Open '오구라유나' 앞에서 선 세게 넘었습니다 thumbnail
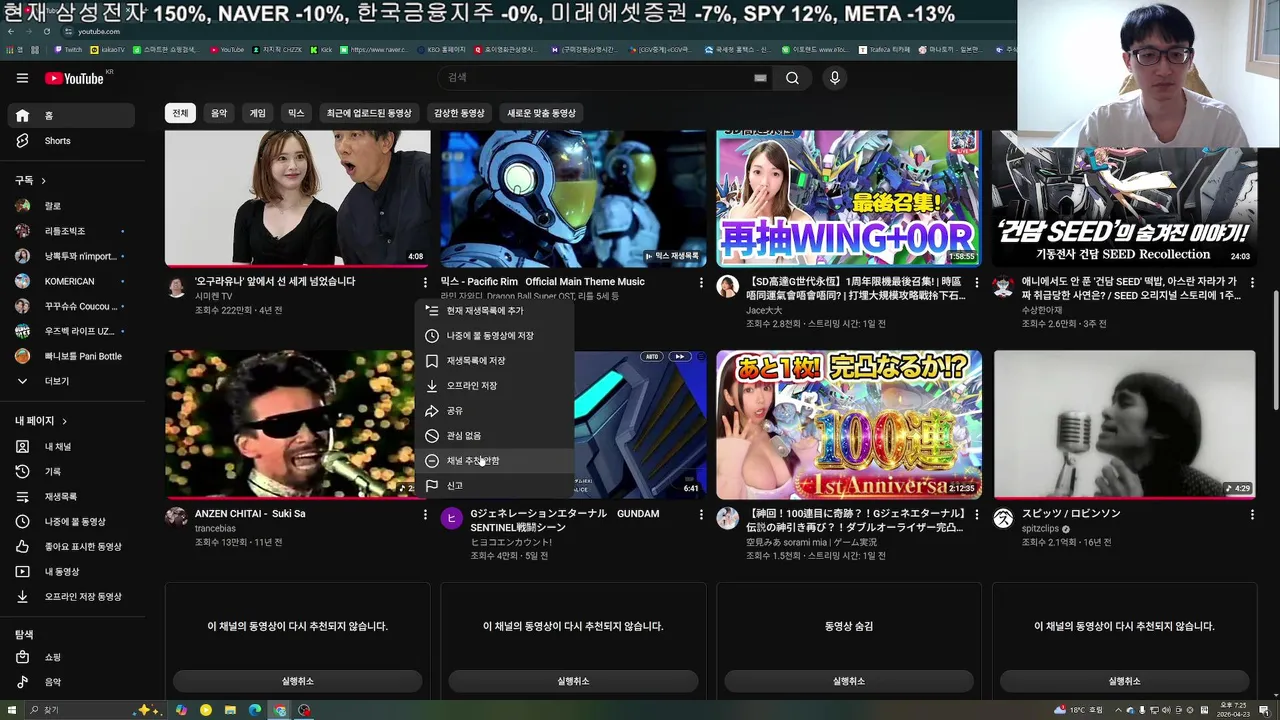 point(297,198)
